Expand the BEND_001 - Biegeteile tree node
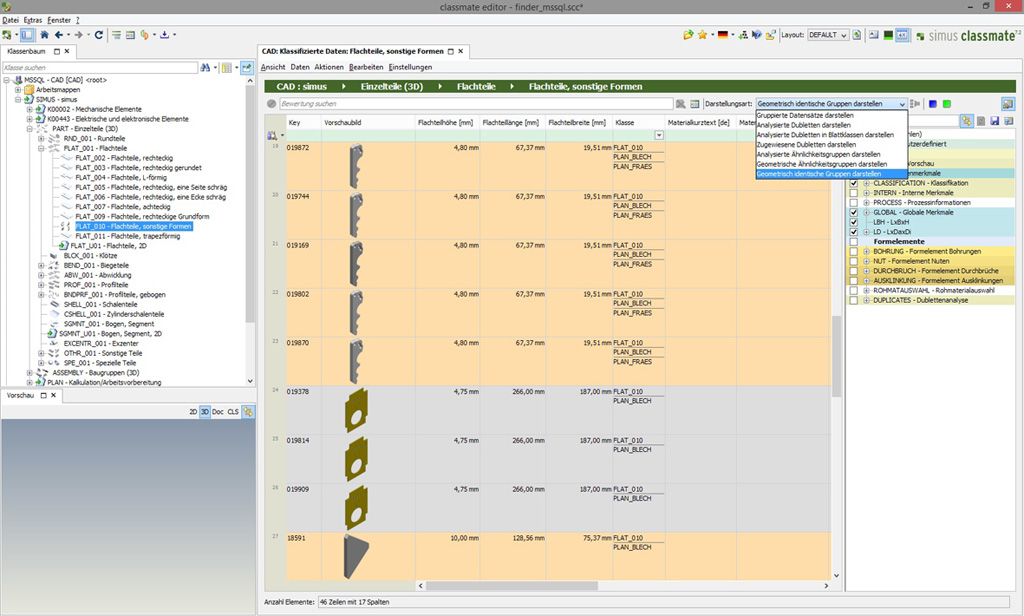1024x616 pixels. tap(41, 266)
